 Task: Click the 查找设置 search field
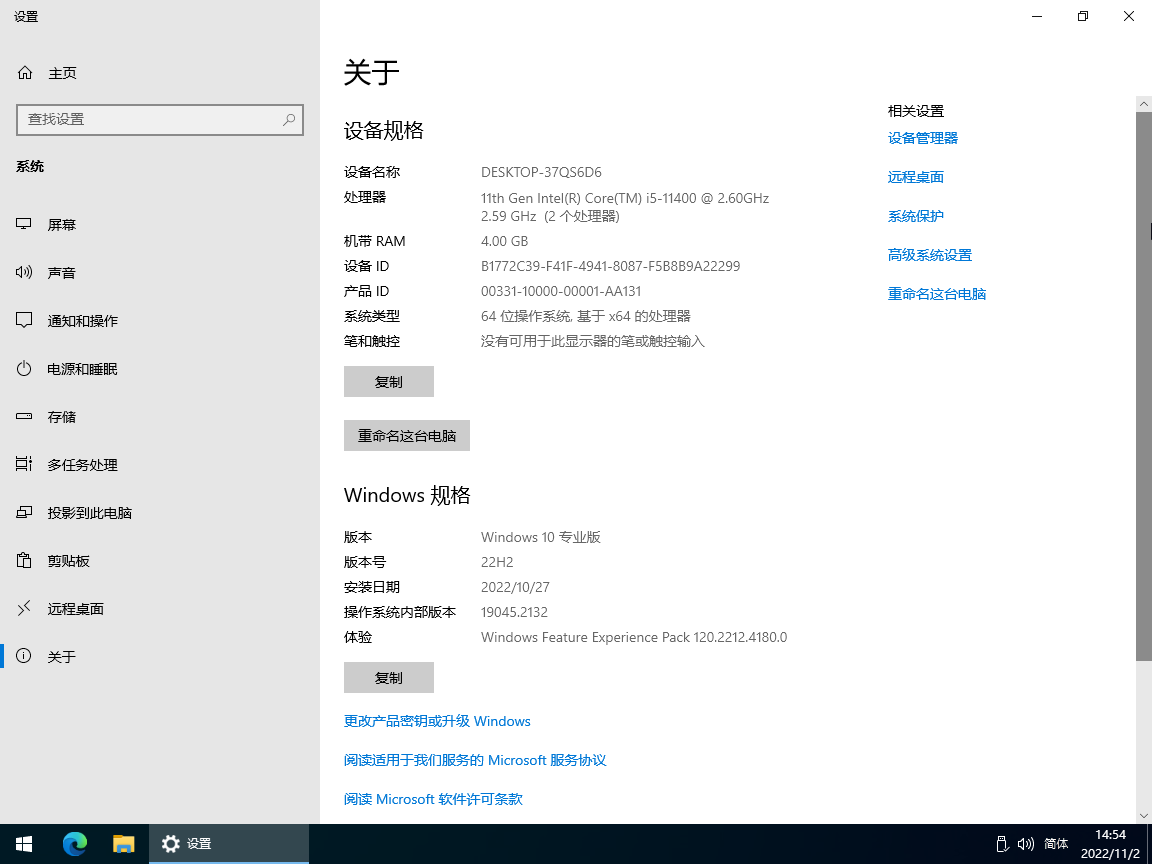[159, 119]
